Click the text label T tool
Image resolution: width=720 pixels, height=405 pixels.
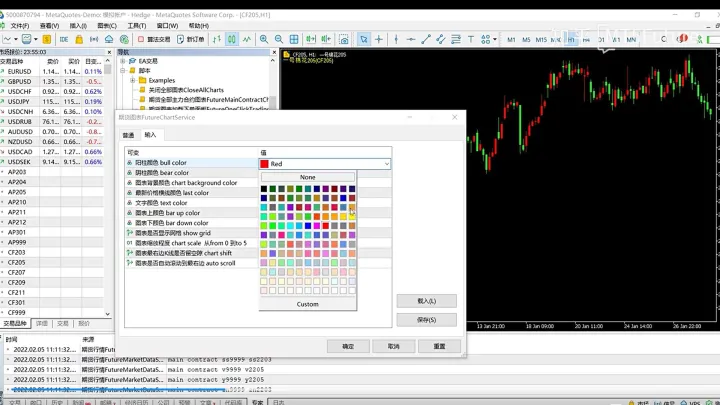click(x=471, y=39)
